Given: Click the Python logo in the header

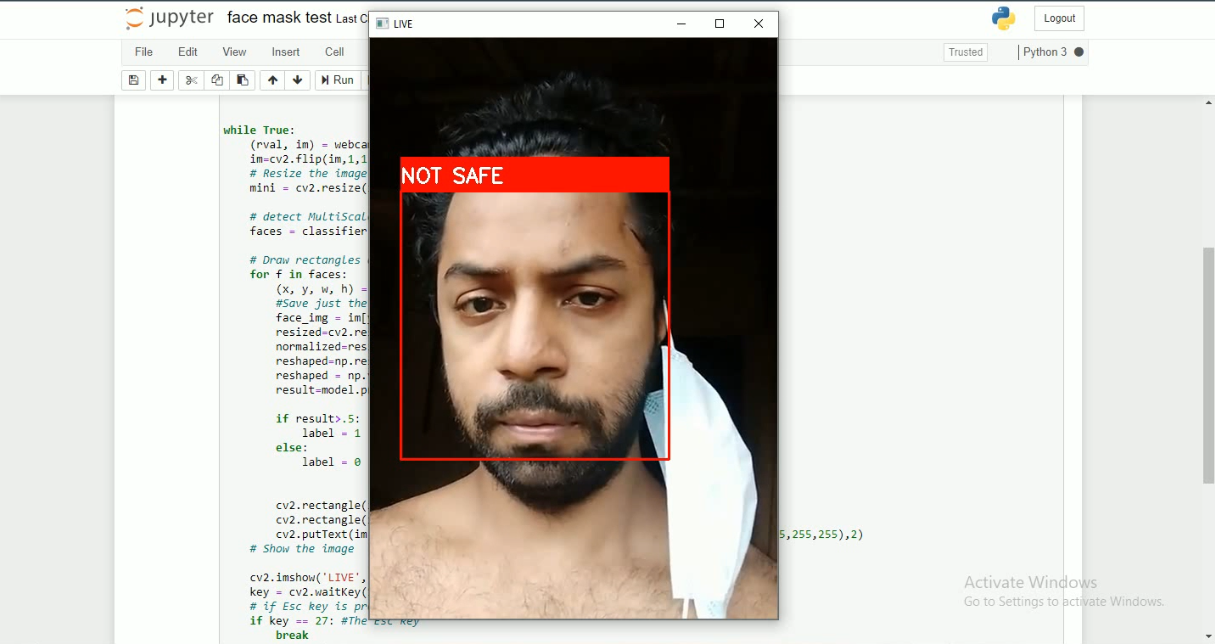Looking at the screenshot, I should click(1002, 17).
